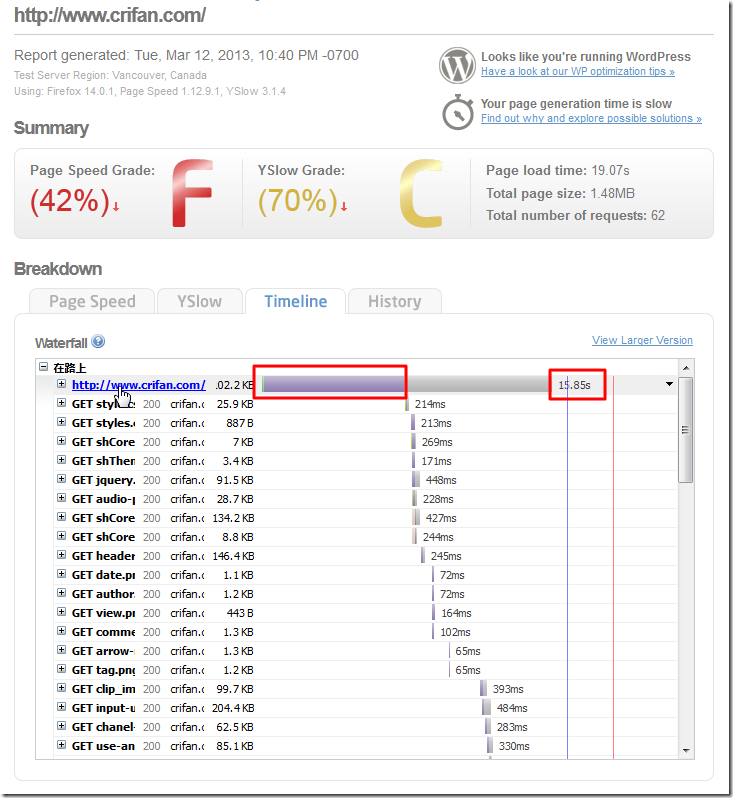Collapse the 在路上 waterfall group

tap(44, 366)
